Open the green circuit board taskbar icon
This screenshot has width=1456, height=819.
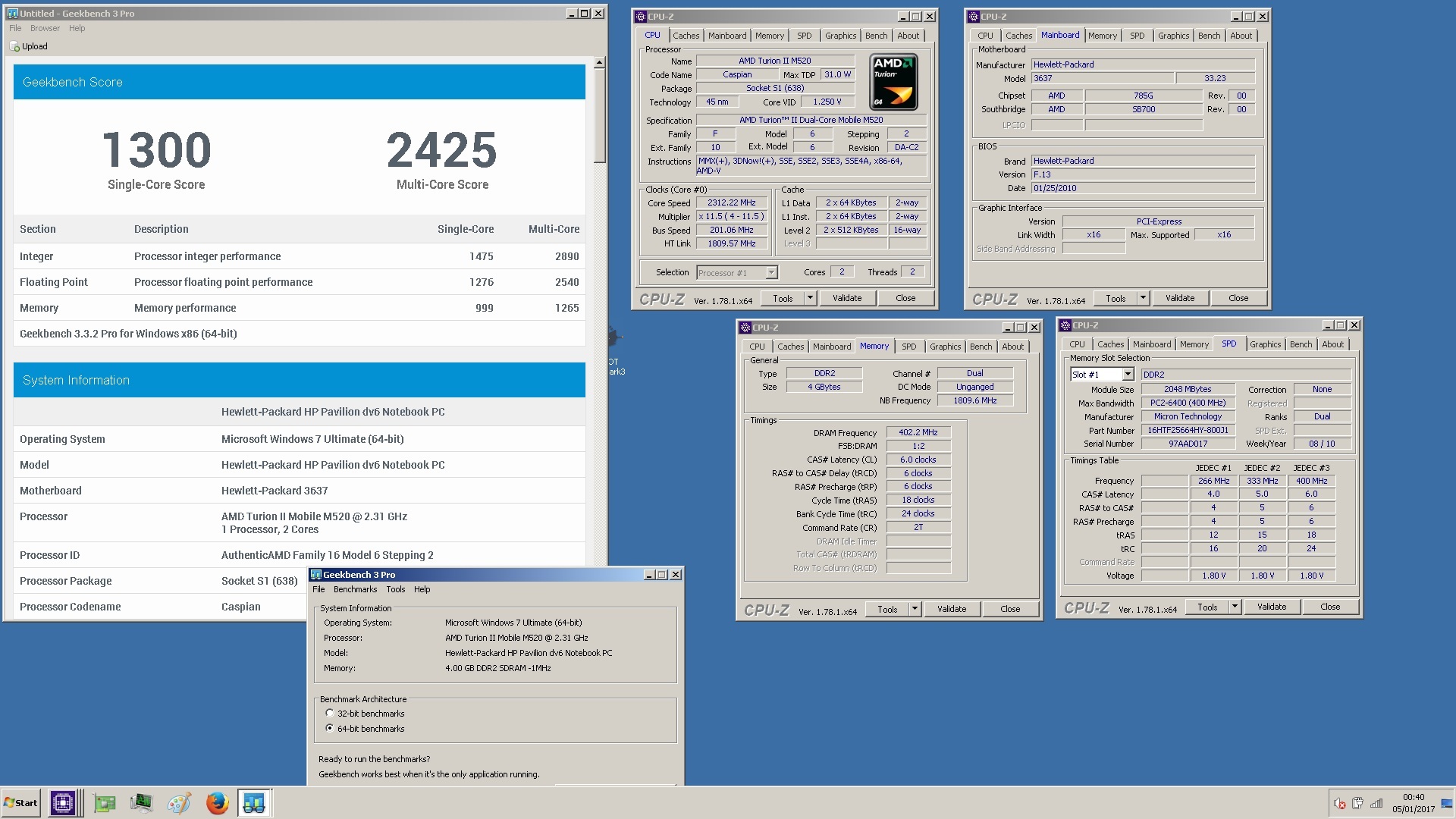(x=104, y=803)
